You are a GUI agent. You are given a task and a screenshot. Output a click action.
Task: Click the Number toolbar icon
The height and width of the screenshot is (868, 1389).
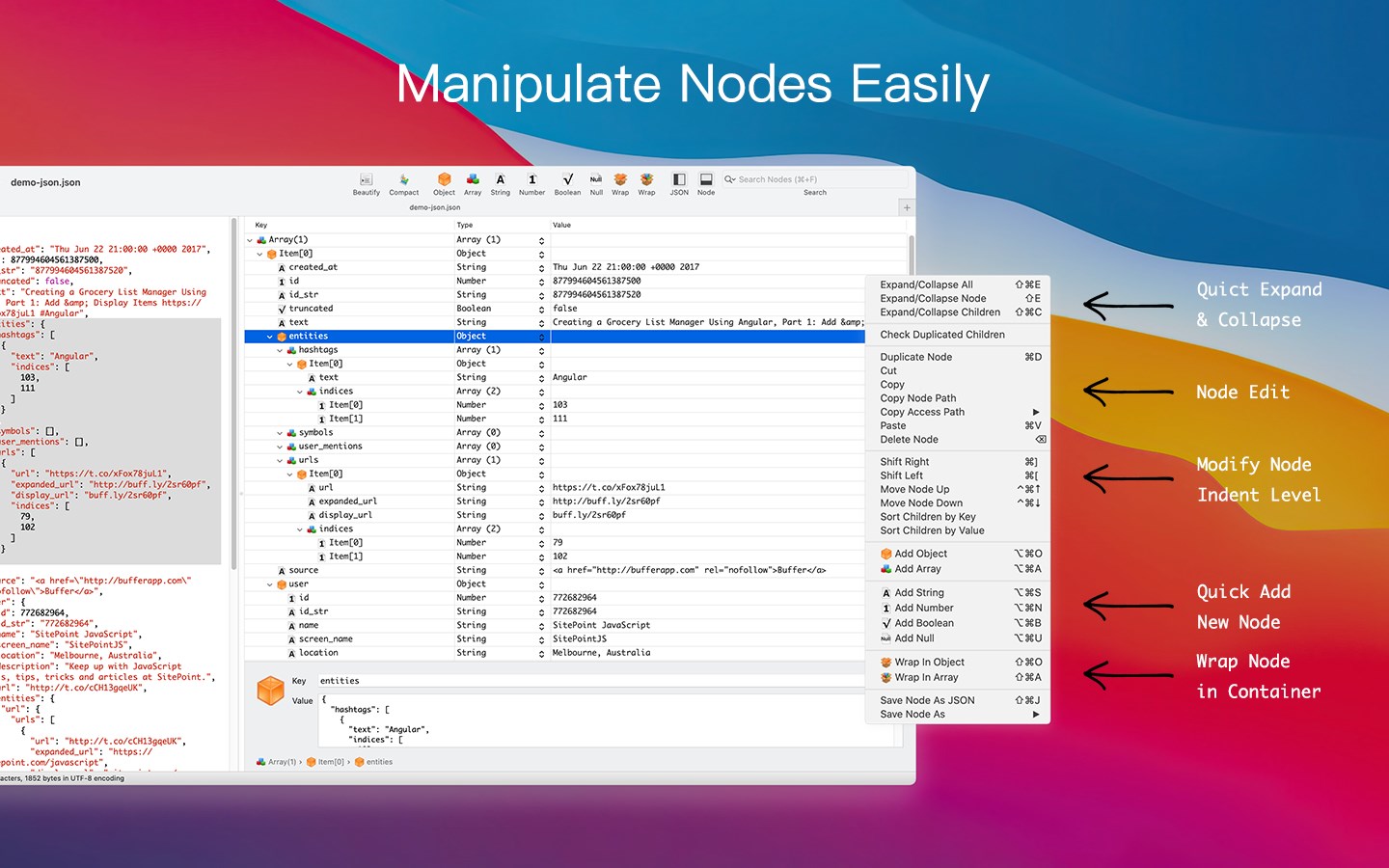[x=531, y=179]
